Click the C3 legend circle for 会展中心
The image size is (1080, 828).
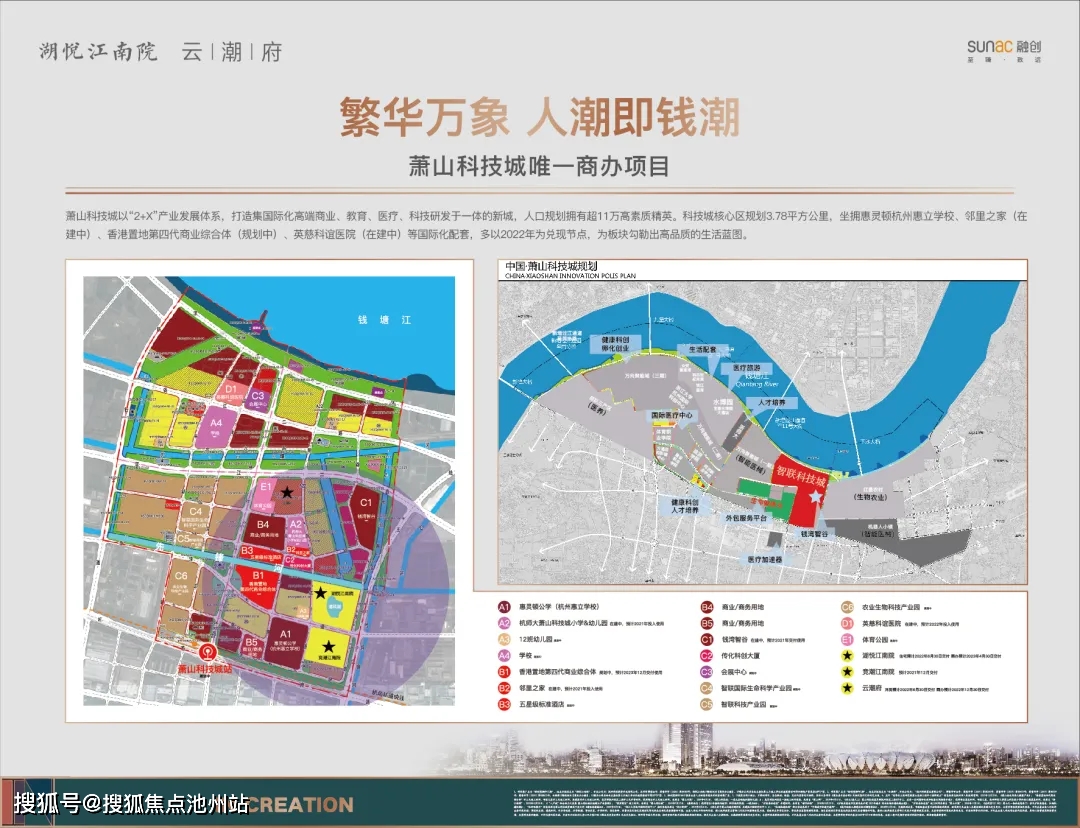707,672
